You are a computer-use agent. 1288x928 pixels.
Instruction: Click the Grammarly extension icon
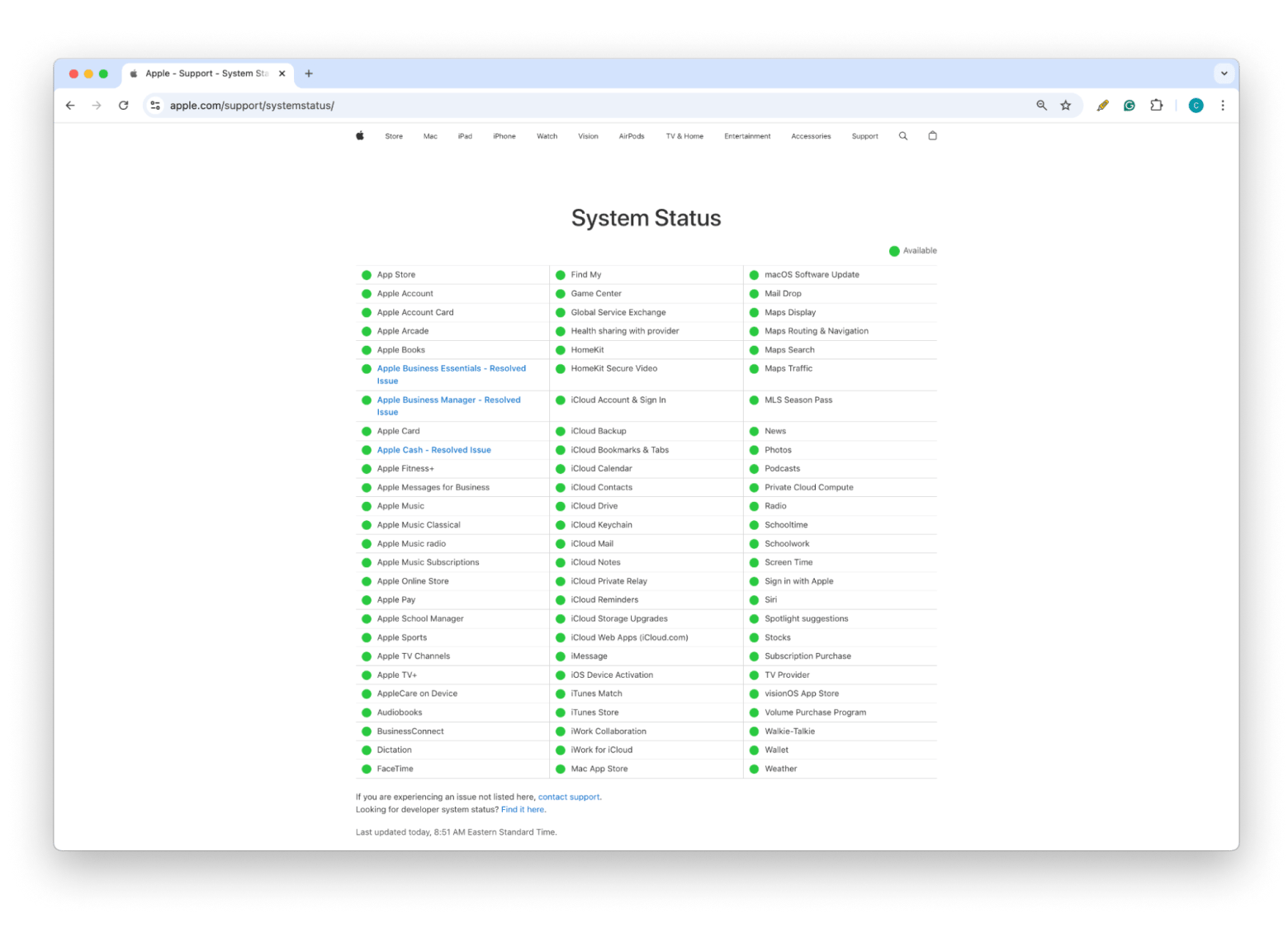click(x=1129, y=106)
